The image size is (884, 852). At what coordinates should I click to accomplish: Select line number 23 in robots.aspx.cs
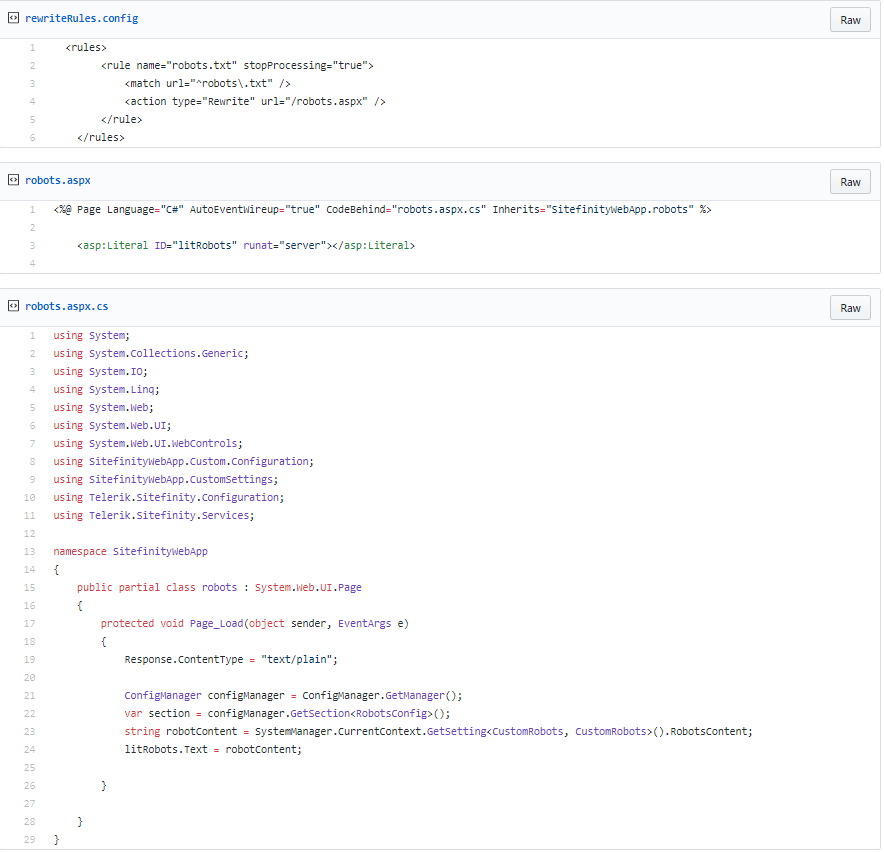coord(29,731)
